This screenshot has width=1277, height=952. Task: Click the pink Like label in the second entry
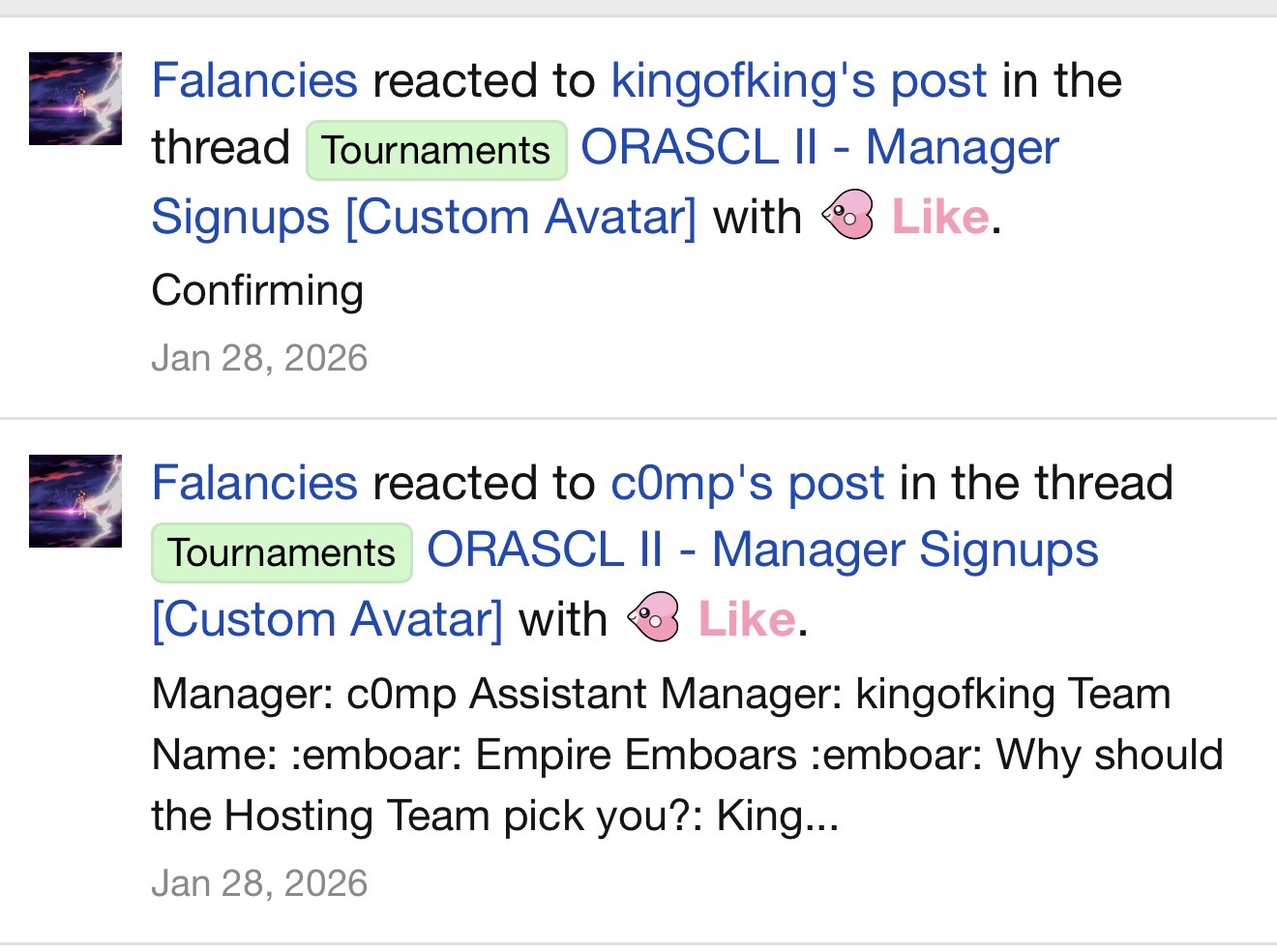click(746, 619)
